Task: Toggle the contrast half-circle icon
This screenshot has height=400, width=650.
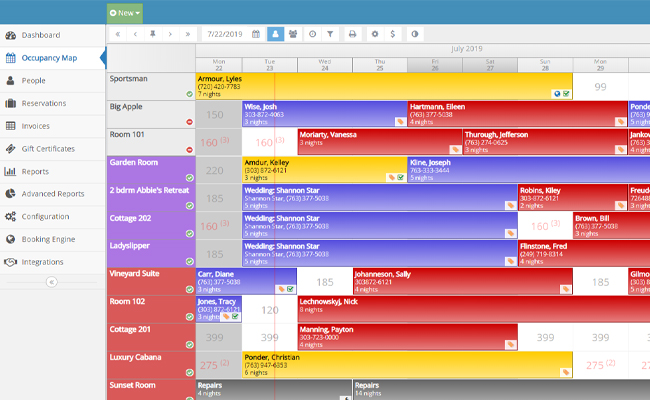Action: pos(415,34)
